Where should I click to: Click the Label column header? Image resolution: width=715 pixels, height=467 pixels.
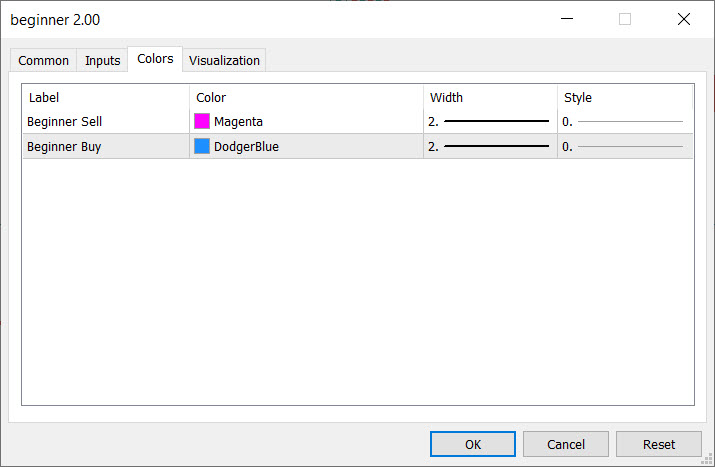[x=45, y=98]
